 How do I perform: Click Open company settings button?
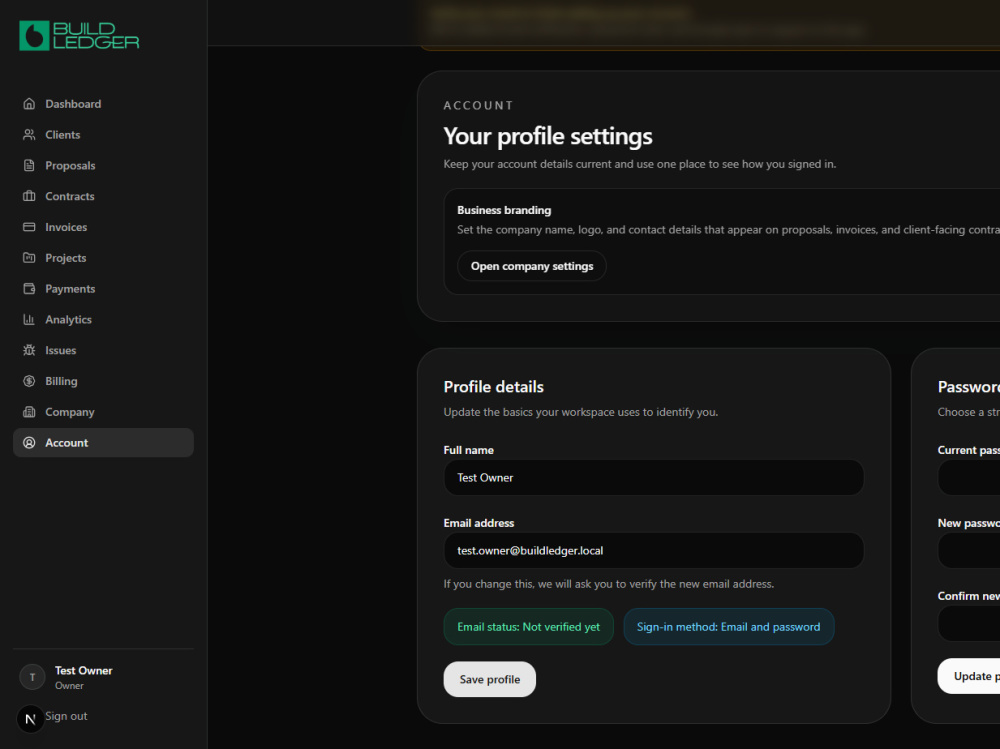532,266
